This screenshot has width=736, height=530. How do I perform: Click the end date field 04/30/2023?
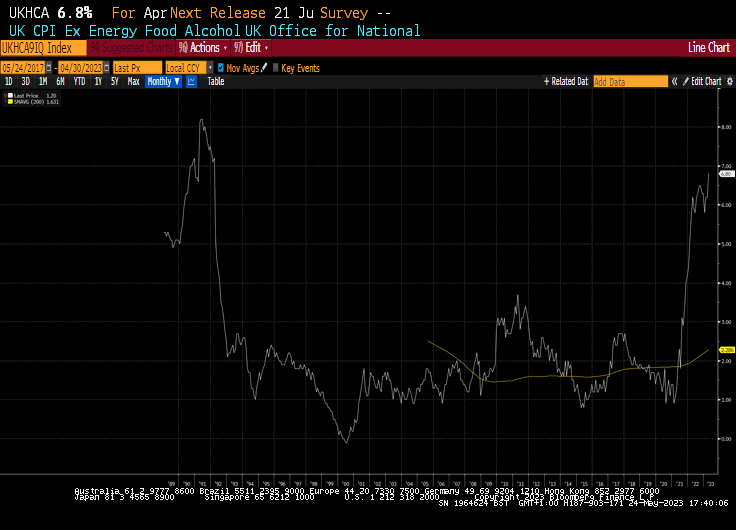tap(81, 68)
